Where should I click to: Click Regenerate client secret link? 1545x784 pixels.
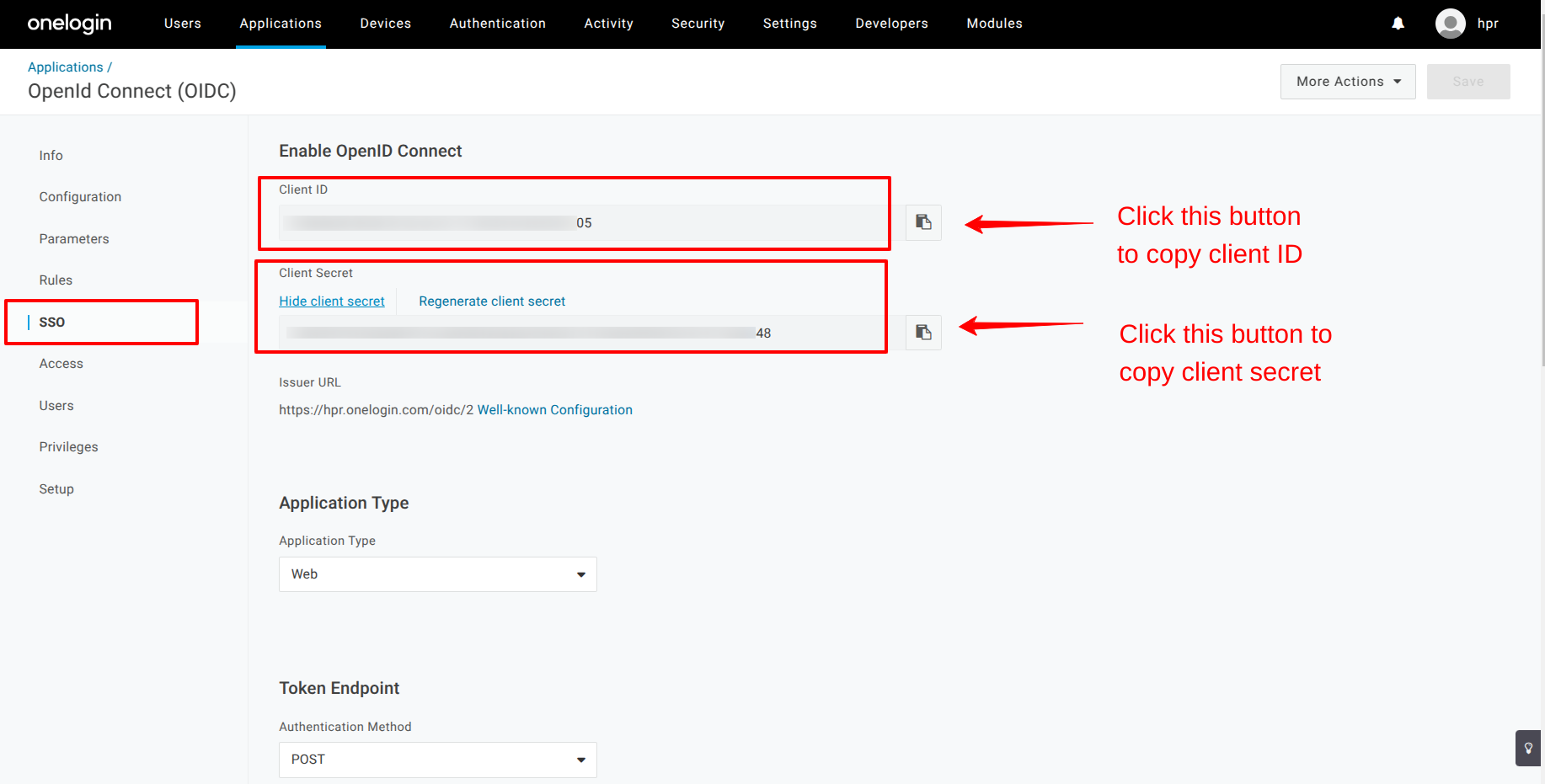pyautogui.click(x=492, y=301)
